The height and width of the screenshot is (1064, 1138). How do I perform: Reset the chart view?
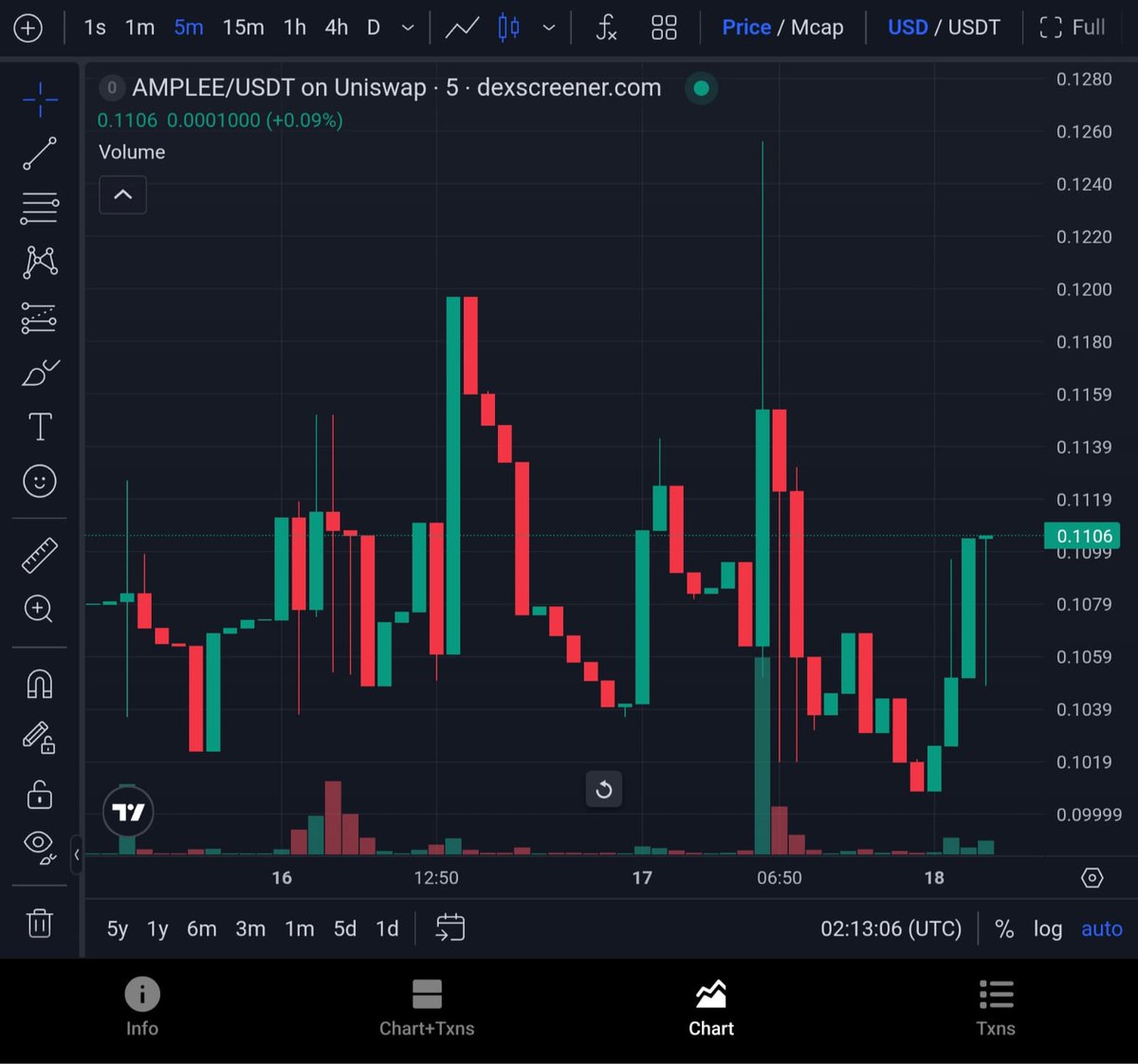604,789
